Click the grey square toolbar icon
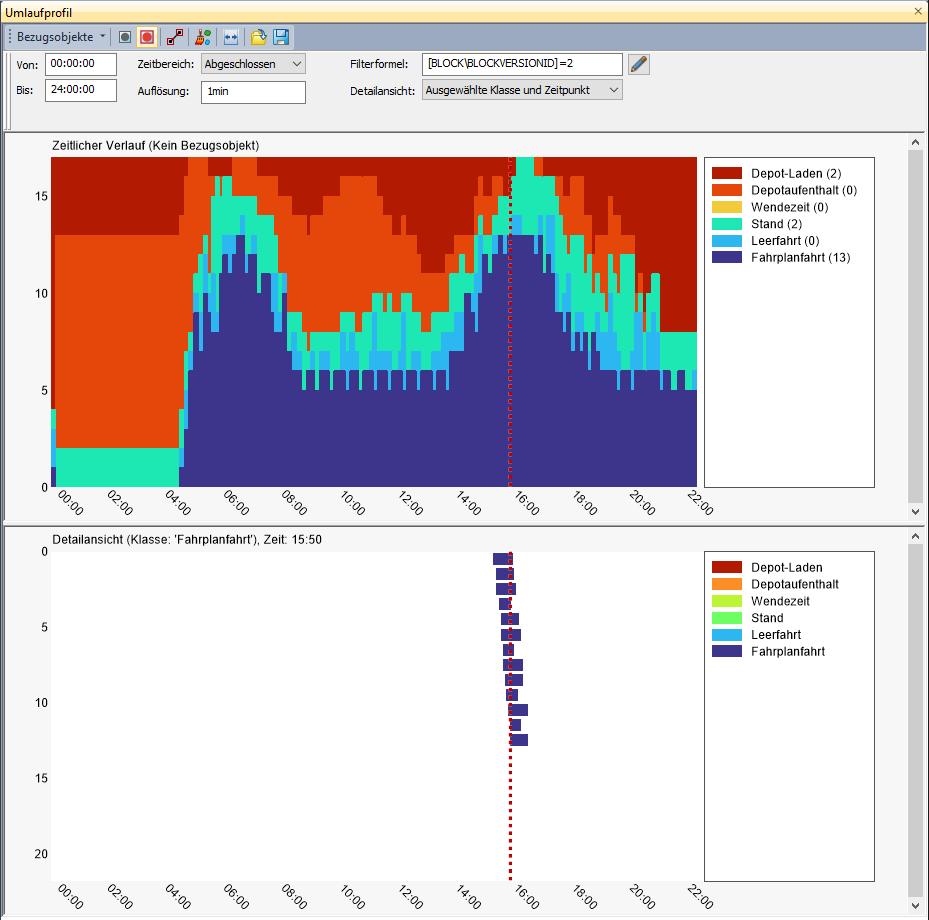Image resolution: width=929 pixels, height=920 pixels. point(125,37)
